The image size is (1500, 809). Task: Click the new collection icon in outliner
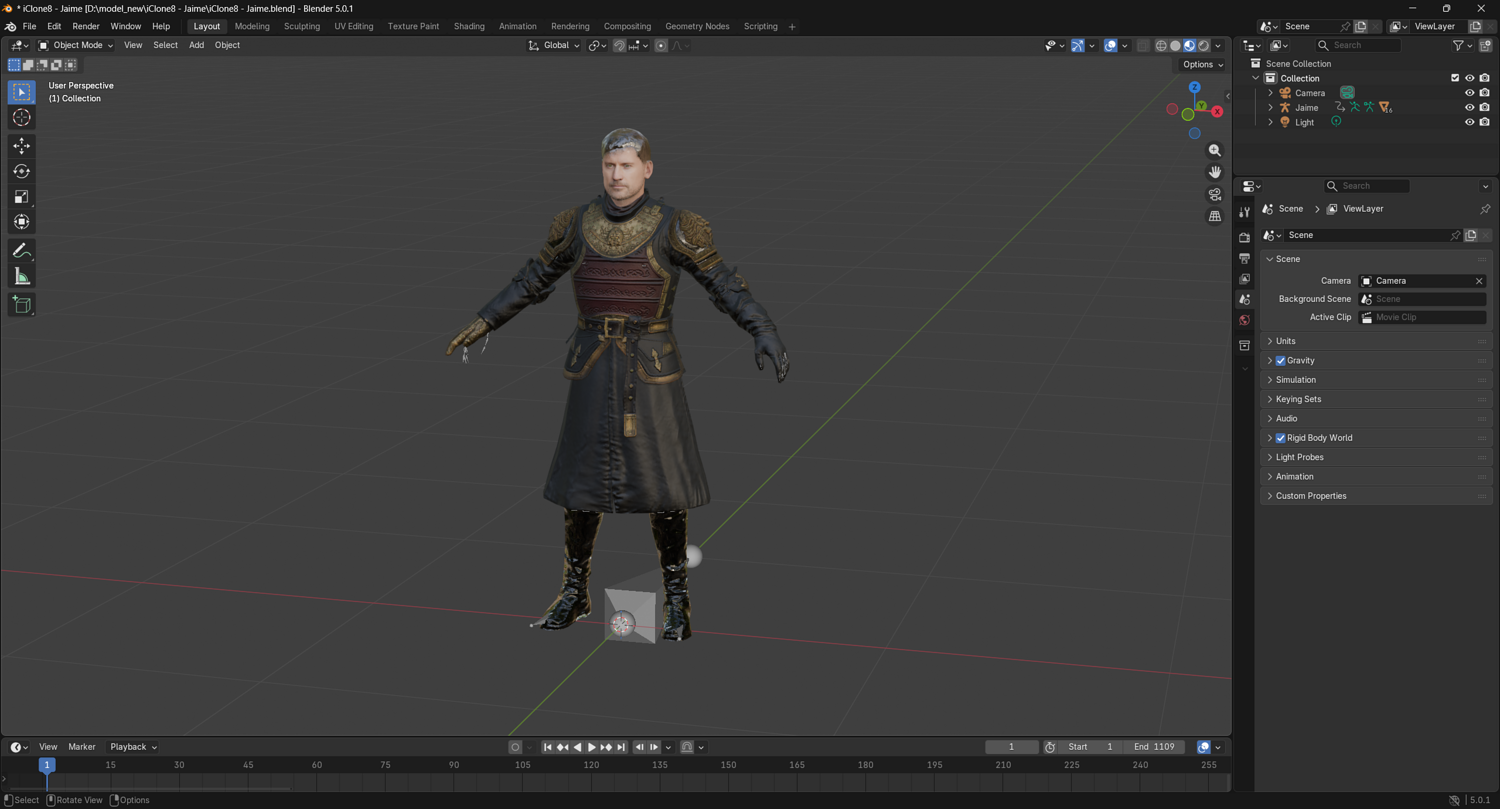point(1485,45)
